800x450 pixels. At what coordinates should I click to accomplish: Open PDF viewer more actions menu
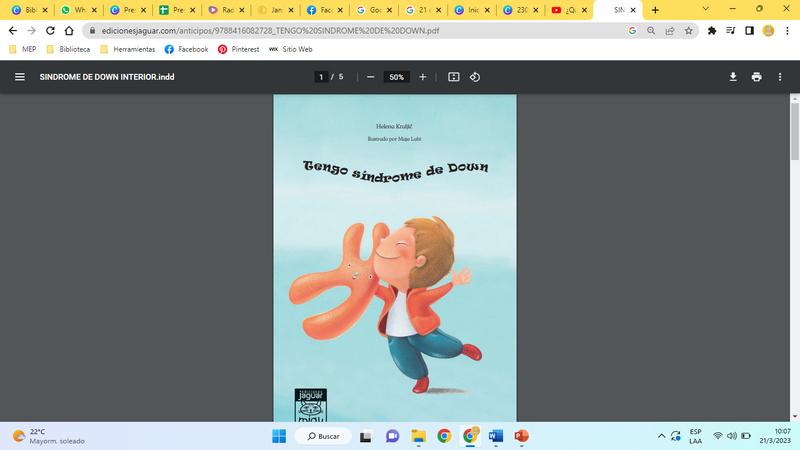pos(780,77)
